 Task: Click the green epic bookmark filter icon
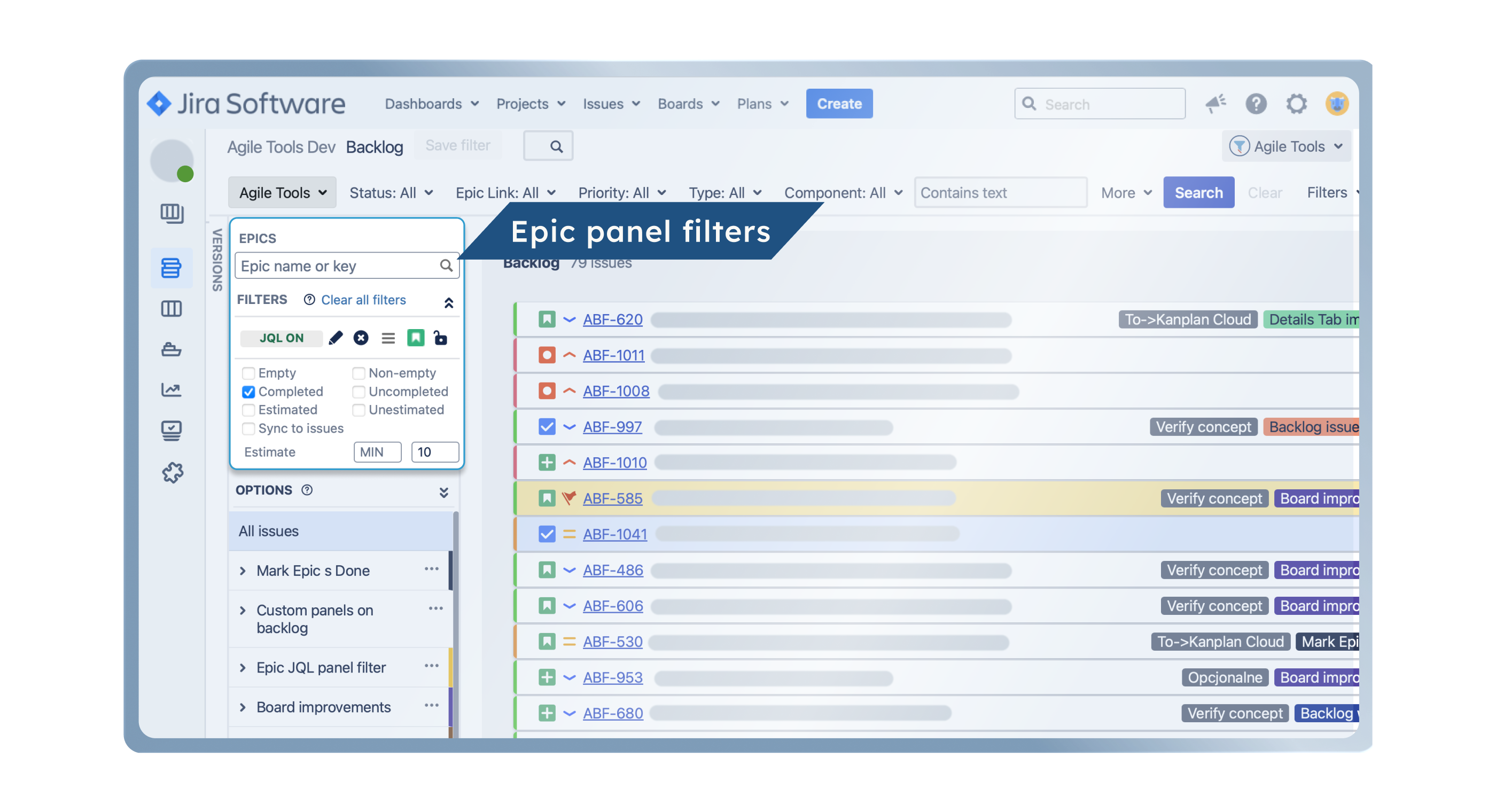point(416,338)
